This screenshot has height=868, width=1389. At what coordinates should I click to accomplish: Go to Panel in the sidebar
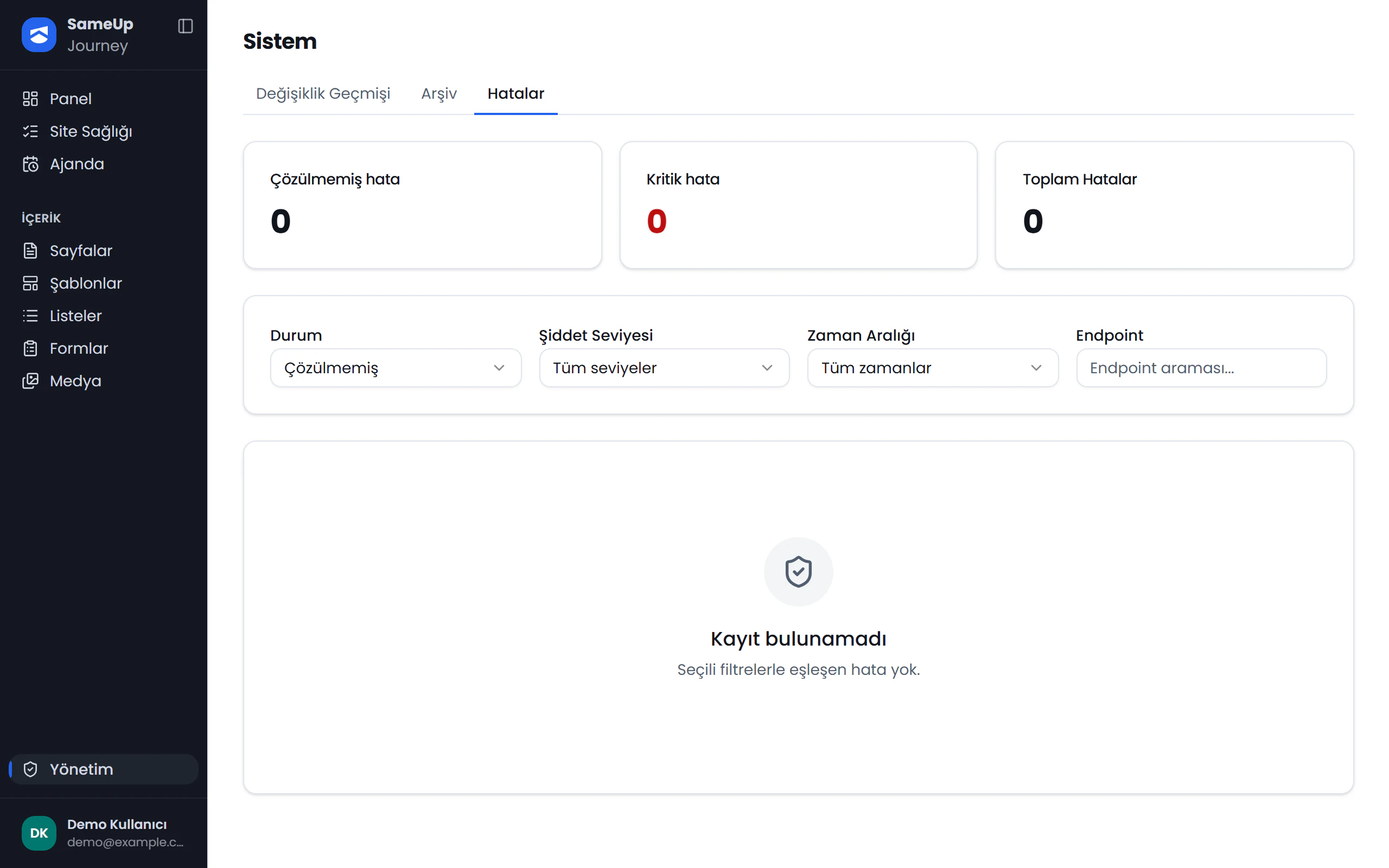tap(103, 99)
